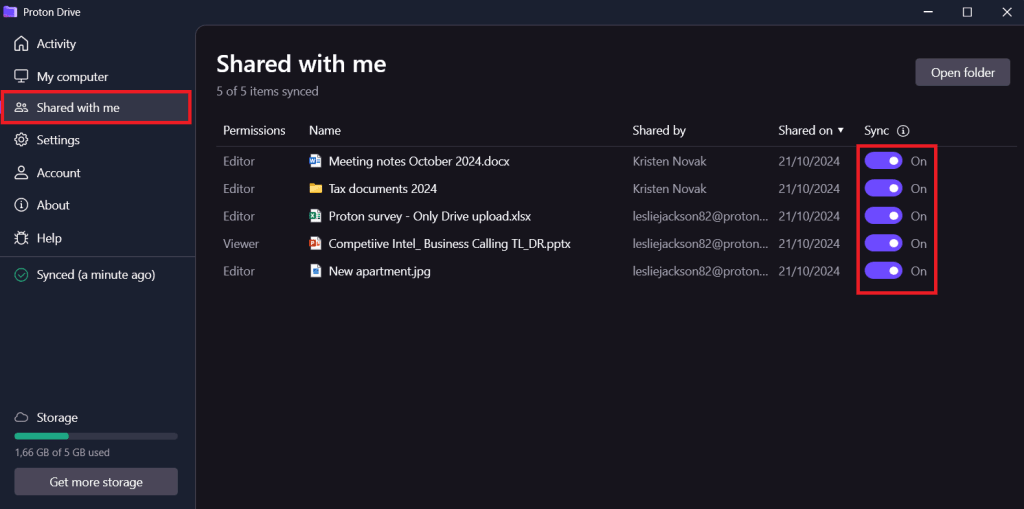Viewport: 1024px width, 509px height.
Task: Click Editor permission in New apartment row
Action: point(239,271)
